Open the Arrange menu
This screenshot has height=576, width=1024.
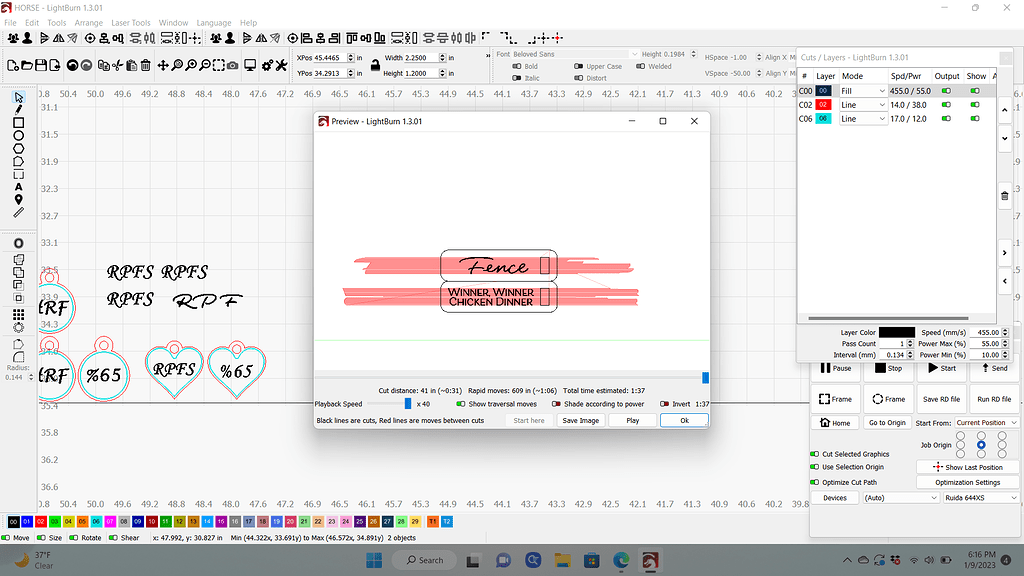(88, 22)
